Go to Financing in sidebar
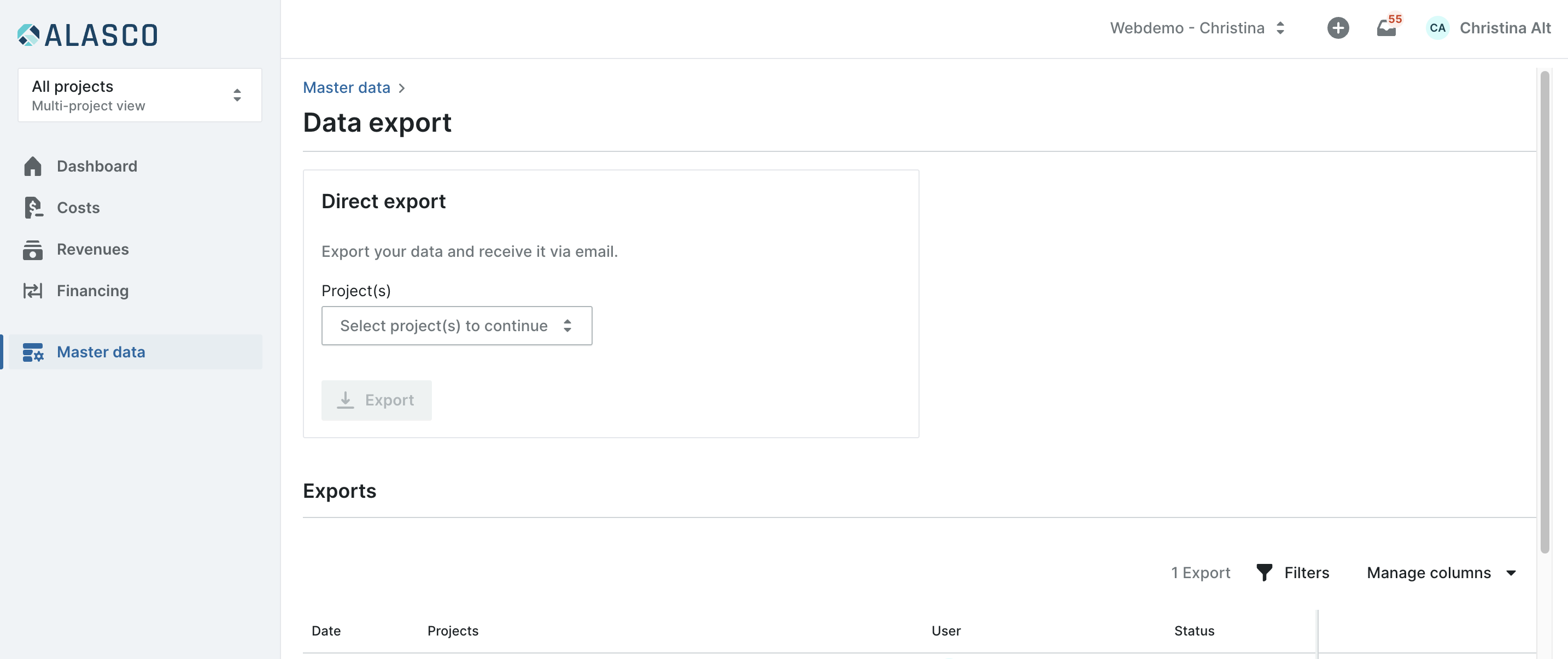This screenshot has height=659, width=1568. pyautogui.click(x=92, y=291)
